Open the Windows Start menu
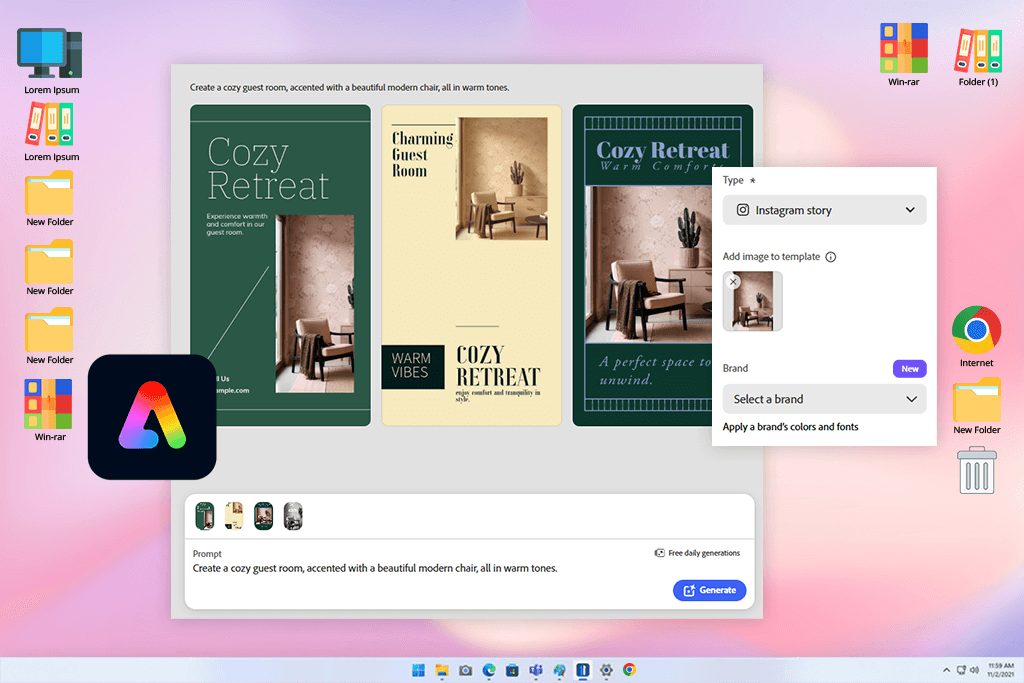This screenshot has height=683, width=1024. coord(419,670)
